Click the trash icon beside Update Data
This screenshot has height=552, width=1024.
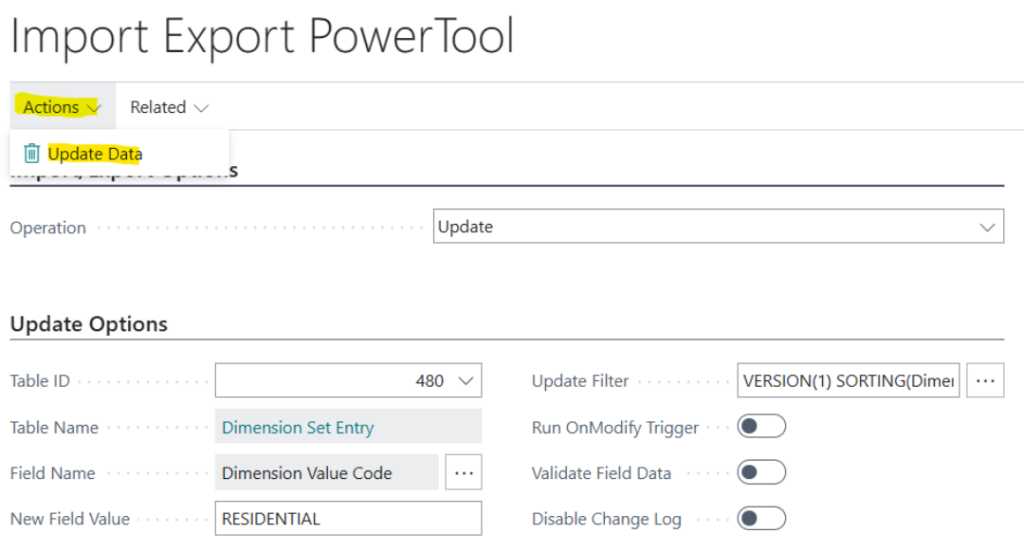[x=32, y=154]
